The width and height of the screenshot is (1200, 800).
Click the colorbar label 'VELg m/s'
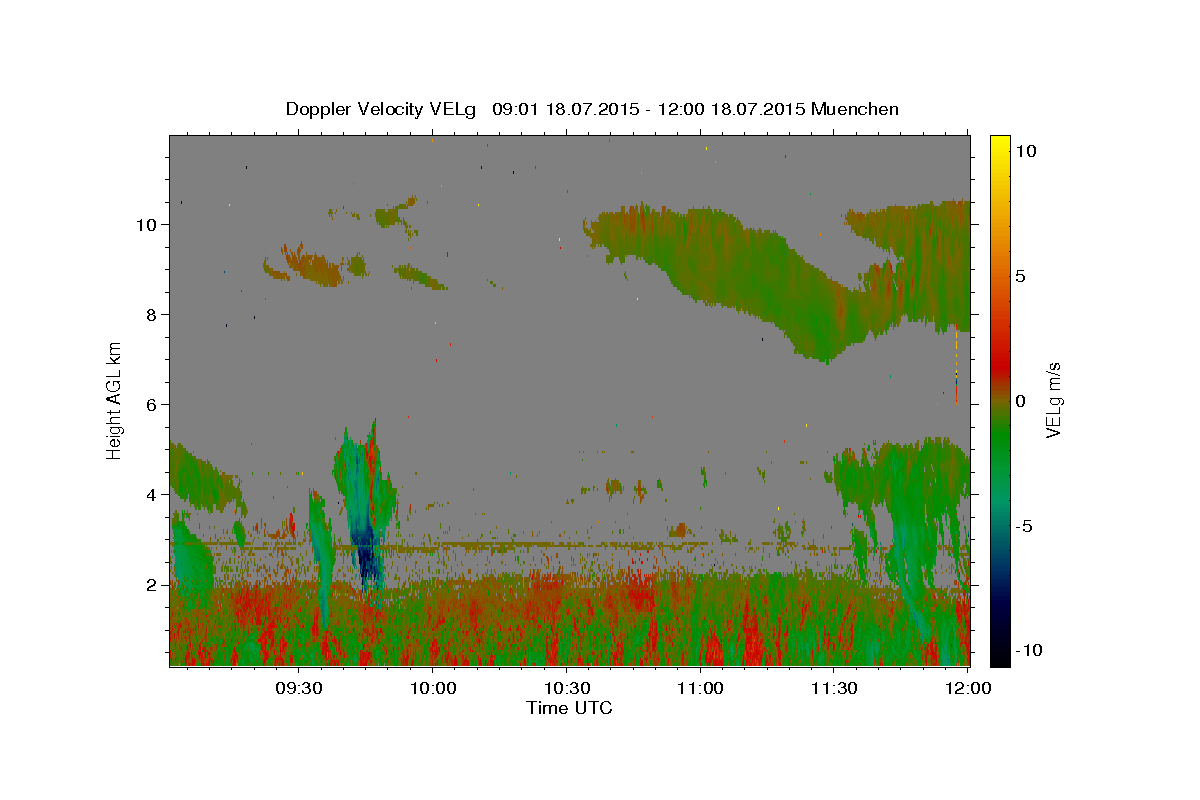point(1053,401)
